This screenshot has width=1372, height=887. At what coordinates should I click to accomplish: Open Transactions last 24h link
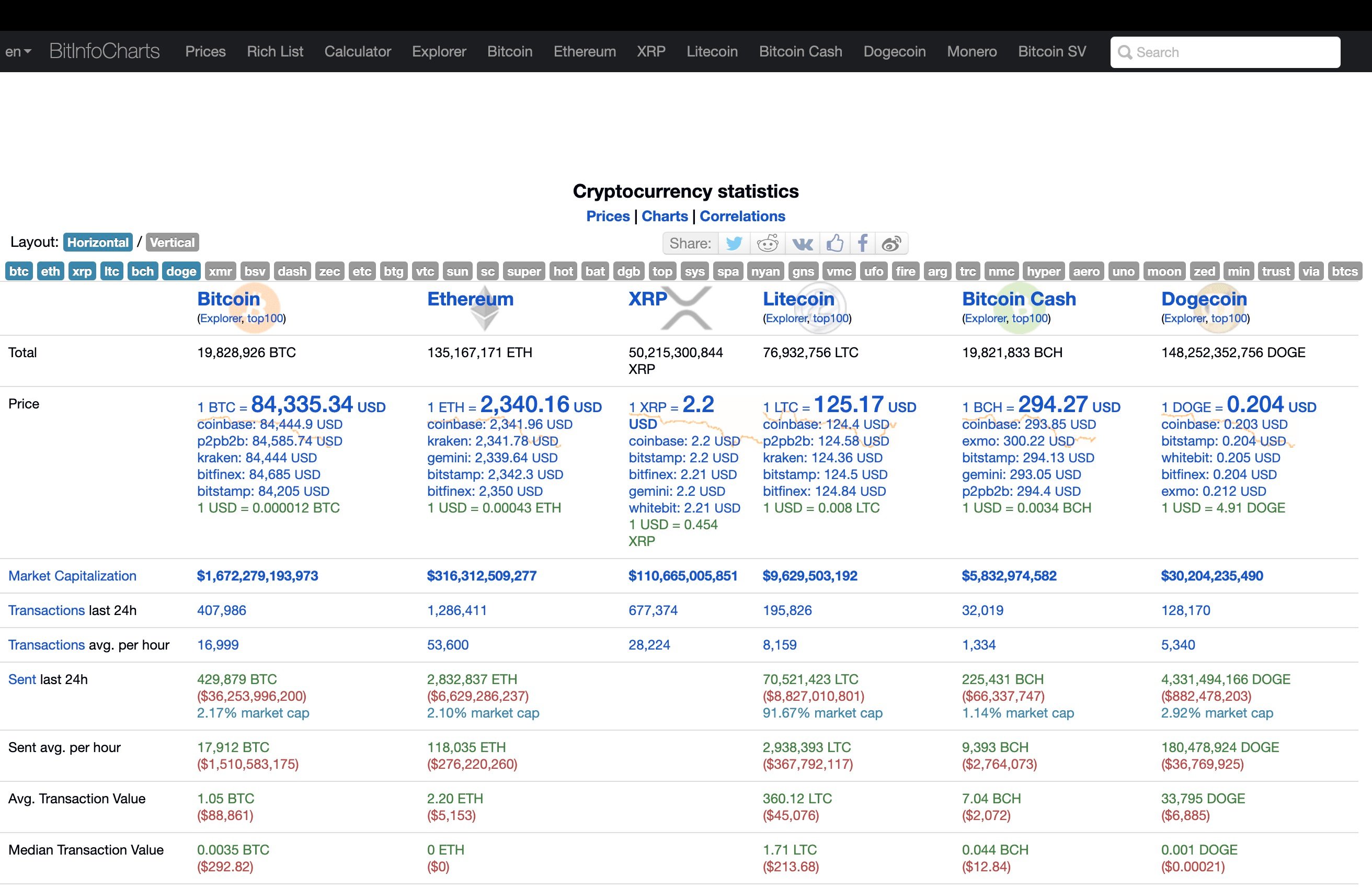coord(47,610)
